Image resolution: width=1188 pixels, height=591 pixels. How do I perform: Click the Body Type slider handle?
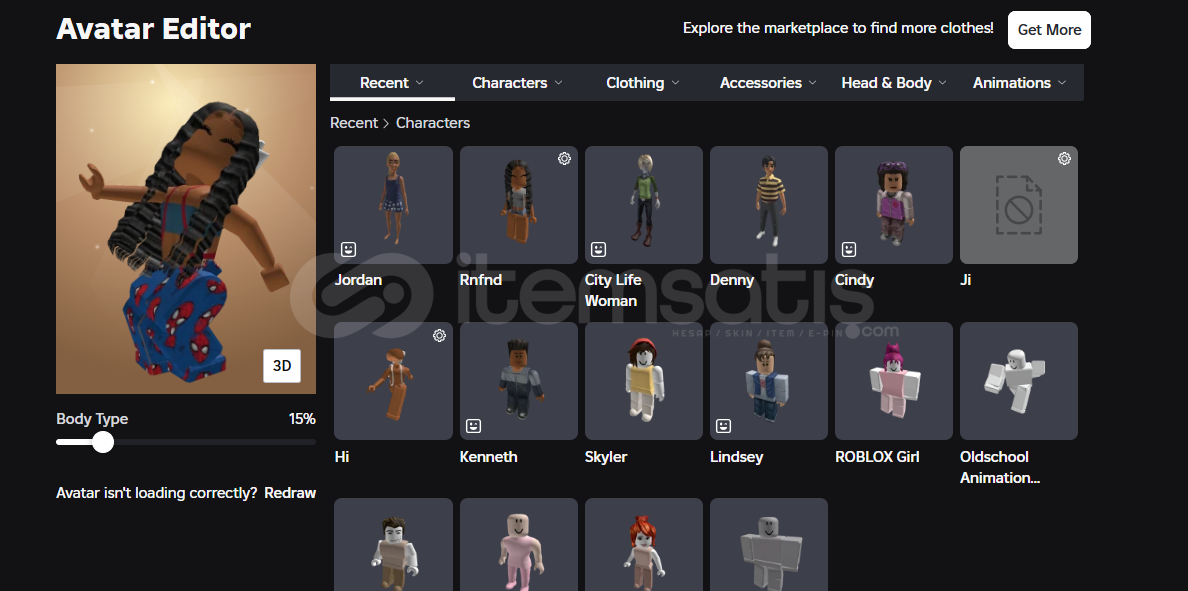[x=103, y=442]
